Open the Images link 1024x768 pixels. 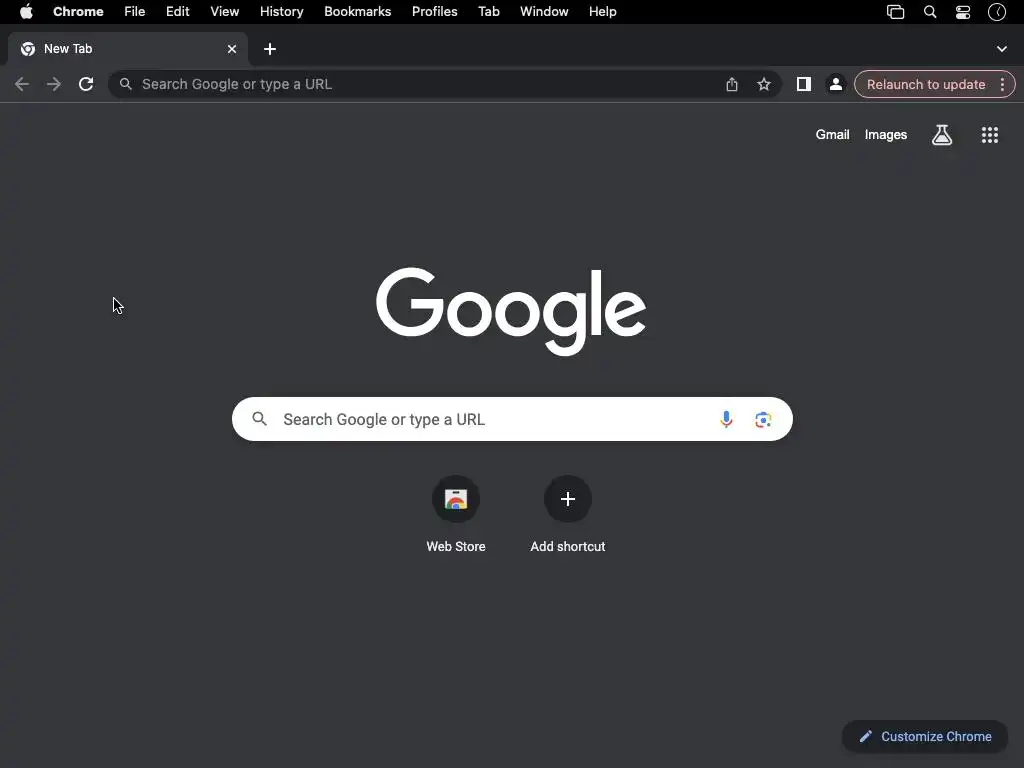click(886, 135)
